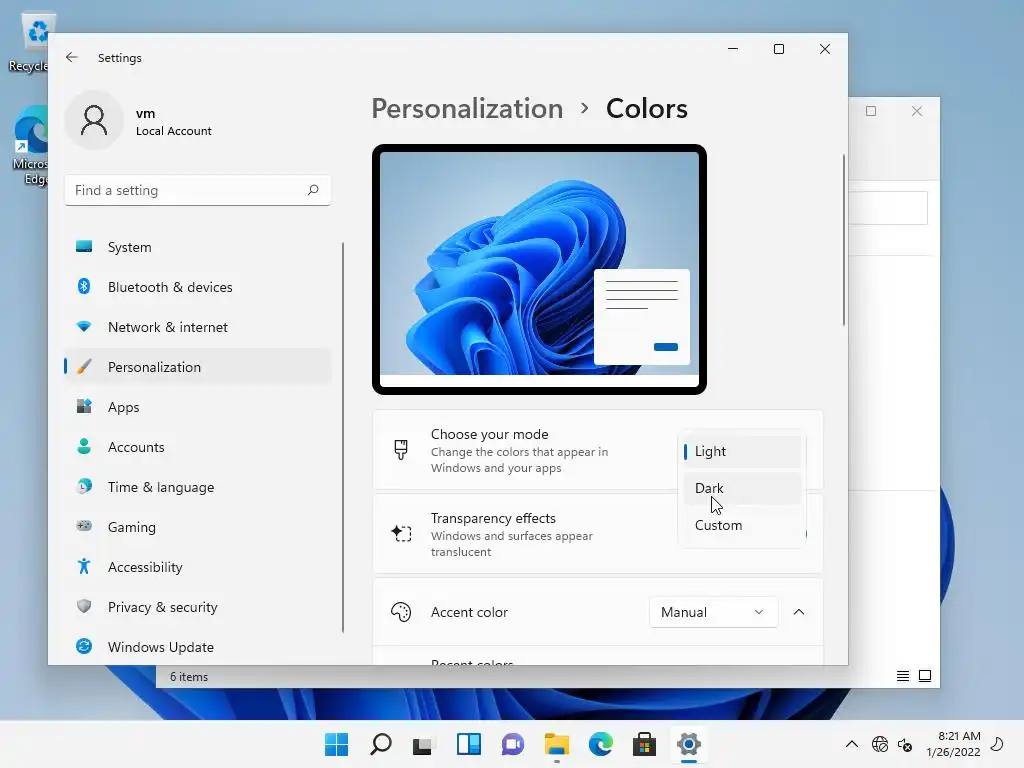Click the Gaming controller icon
This screenshot has height=768, width=1024.
[x=84, y=526]
